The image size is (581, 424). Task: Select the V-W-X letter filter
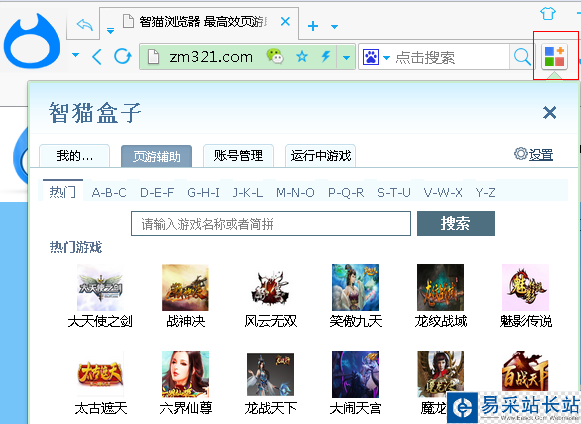[x=443, y=193]
